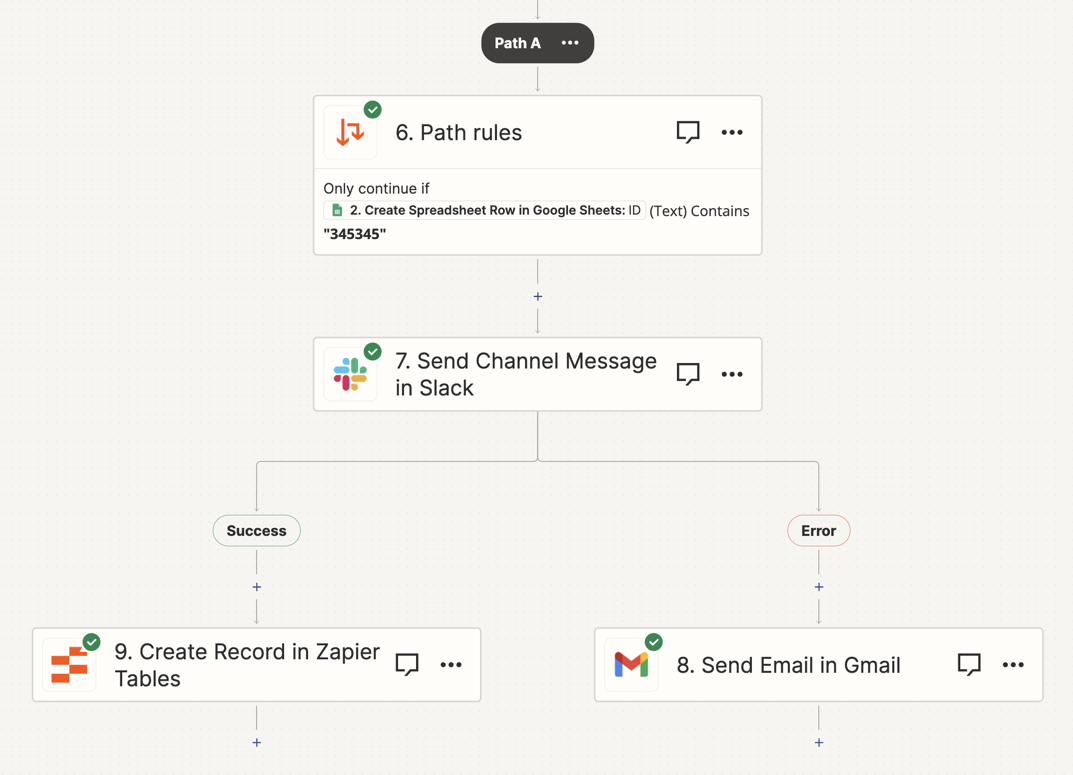Click the green checkmark badge on step 6
Viewport: 1073px width, 775px height.
(372, 109)
